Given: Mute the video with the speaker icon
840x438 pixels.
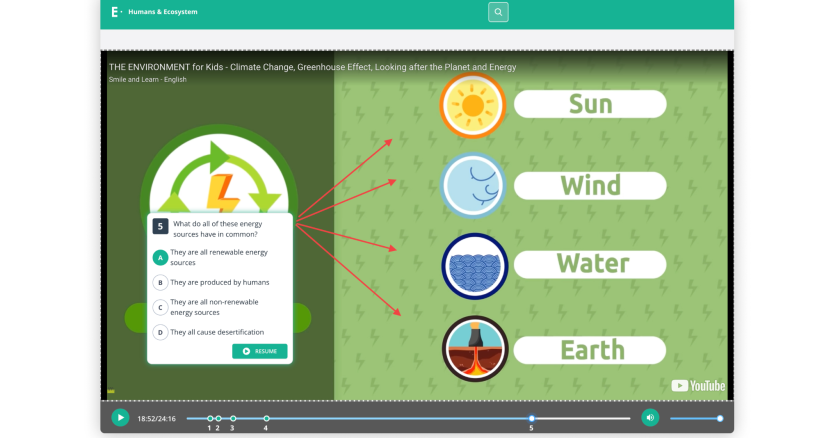Looking at the screenshot, I should click(650, 418).
